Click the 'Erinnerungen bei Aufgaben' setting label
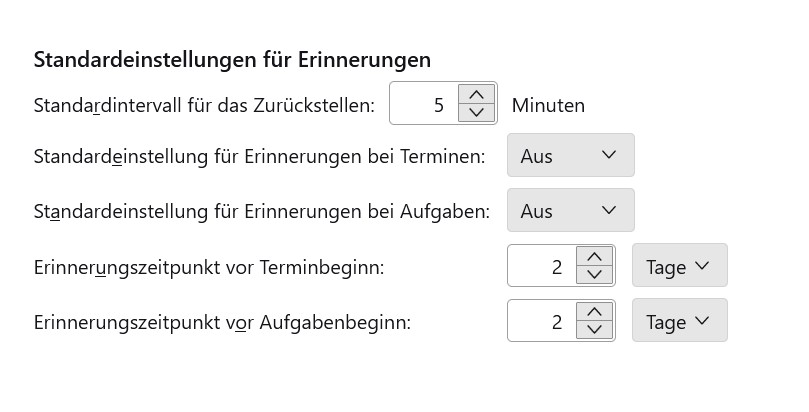Viewport: 809px width, 412px height. pos(261,212)
